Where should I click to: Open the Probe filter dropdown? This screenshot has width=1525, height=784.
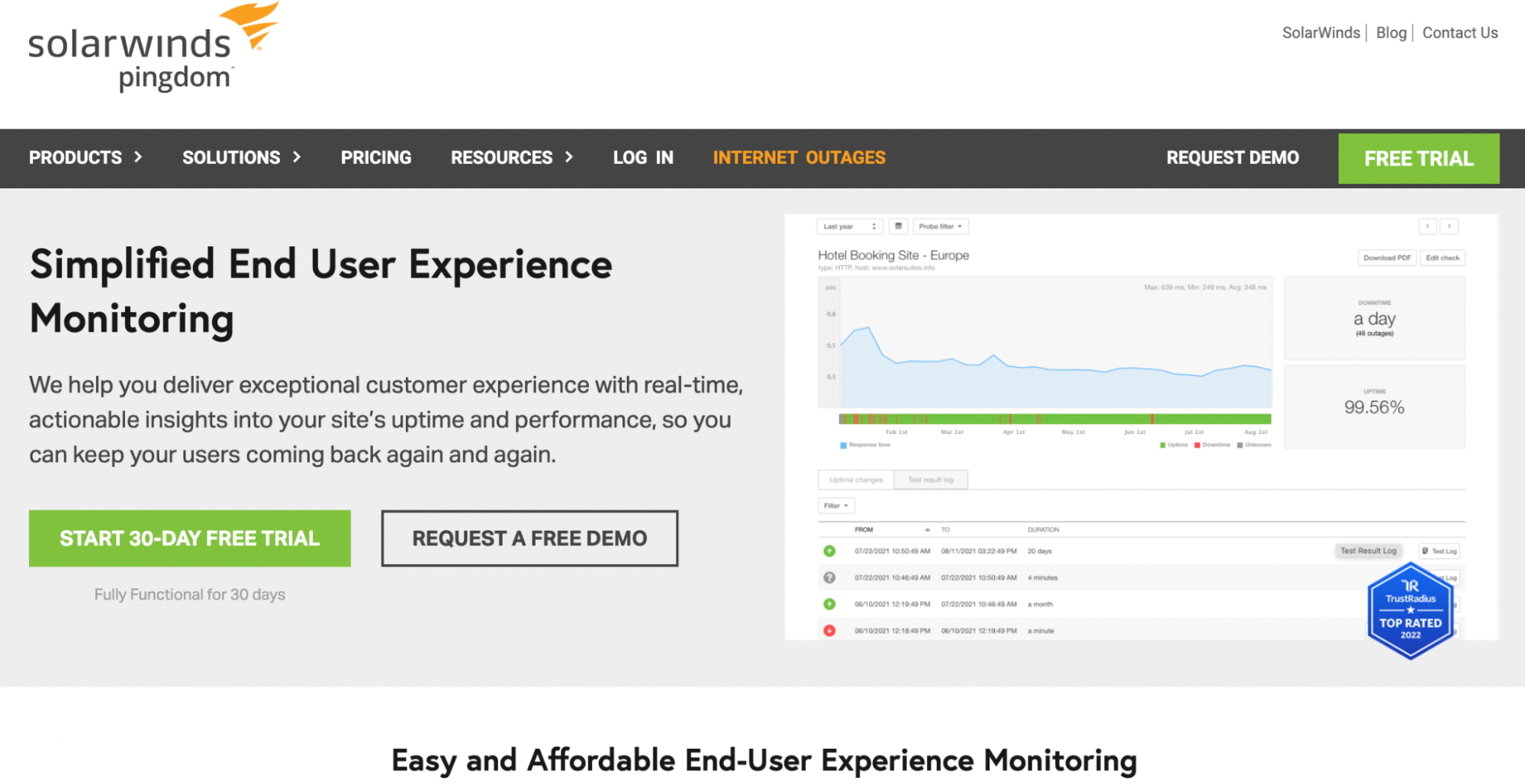941,227
